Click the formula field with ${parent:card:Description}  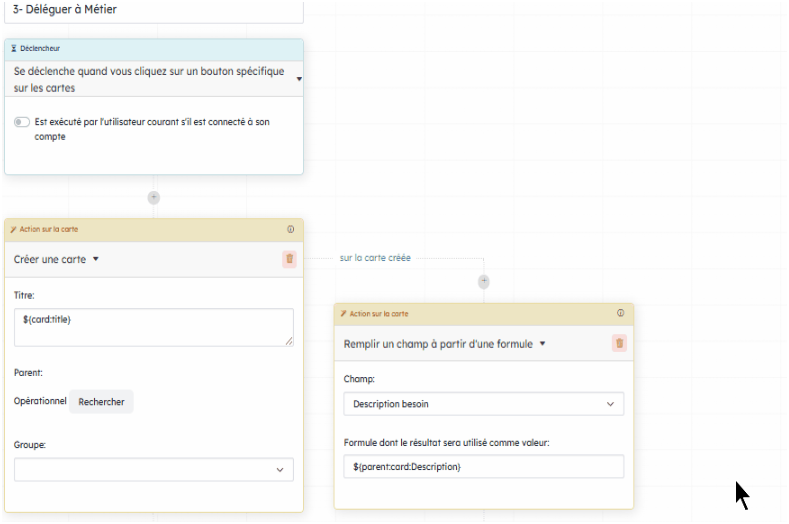point(484,467)
